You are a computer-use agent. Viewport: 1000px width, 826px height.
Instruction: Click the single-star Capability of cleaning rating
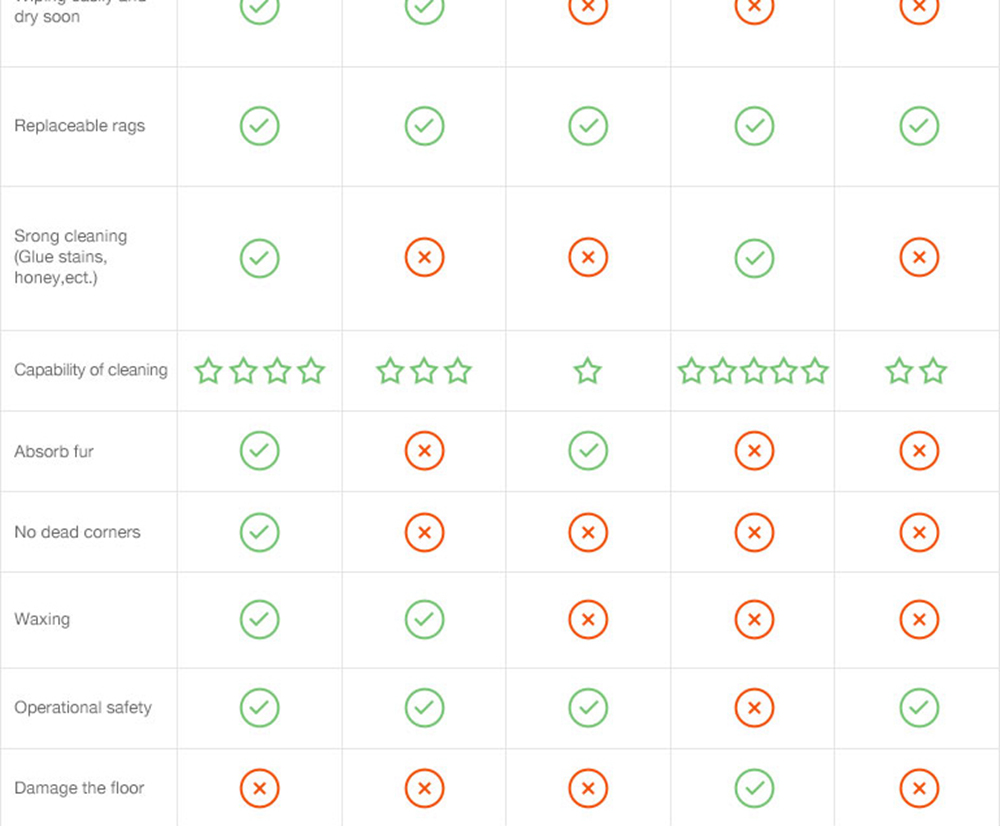[588, 371]
